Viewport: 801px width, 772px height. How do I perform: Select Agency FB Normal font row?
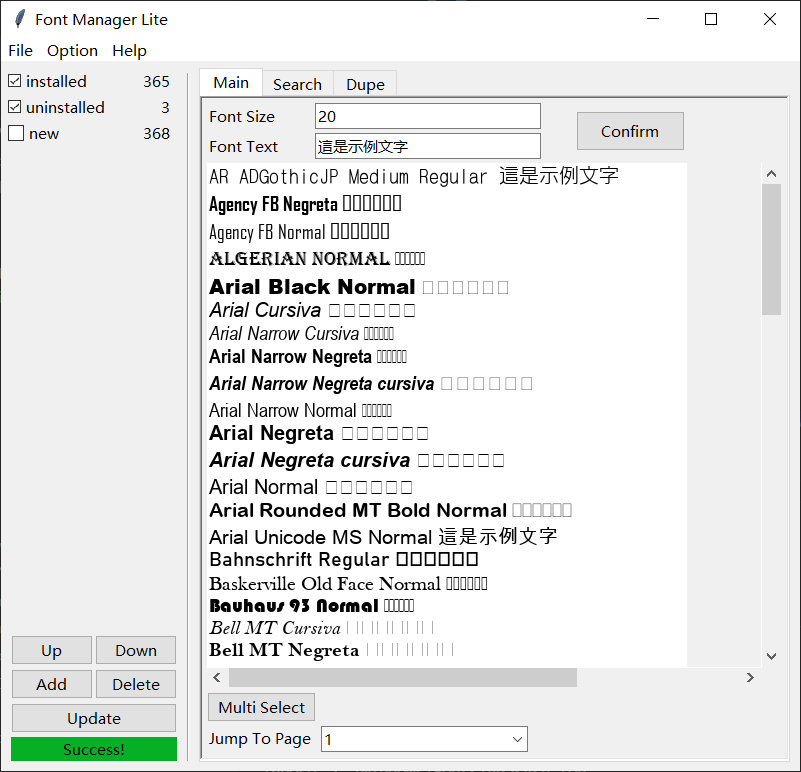click(x=299, y=232)
